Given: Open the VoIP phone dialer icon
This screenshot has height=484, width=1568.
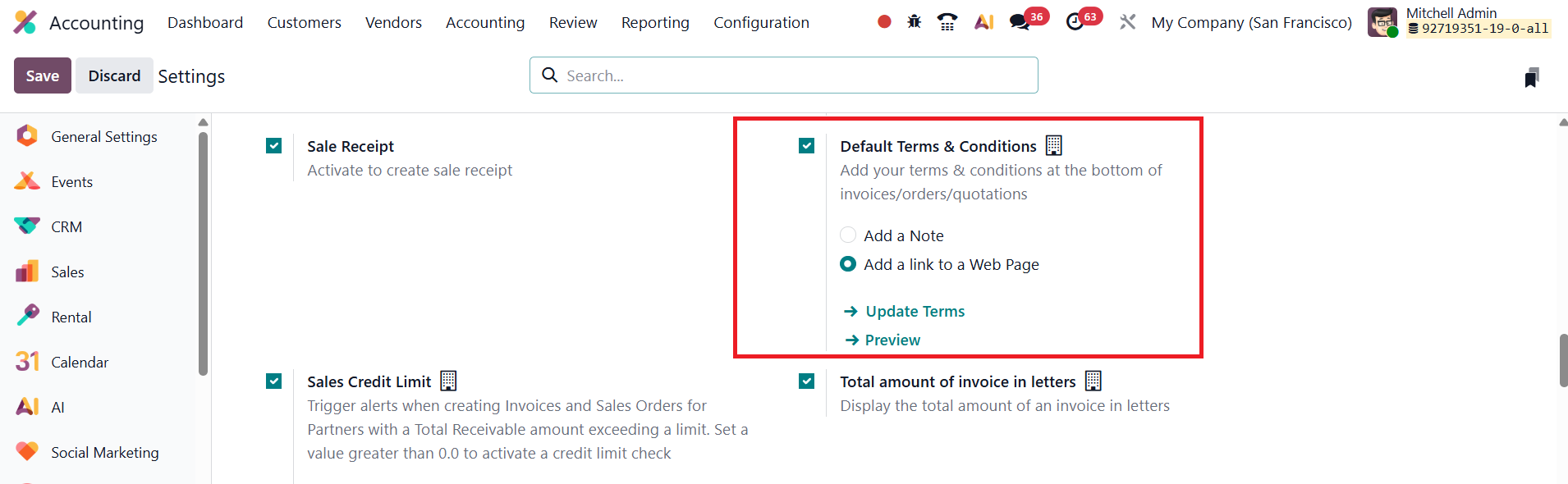Looking at the screenshot, I should point(947,22).
